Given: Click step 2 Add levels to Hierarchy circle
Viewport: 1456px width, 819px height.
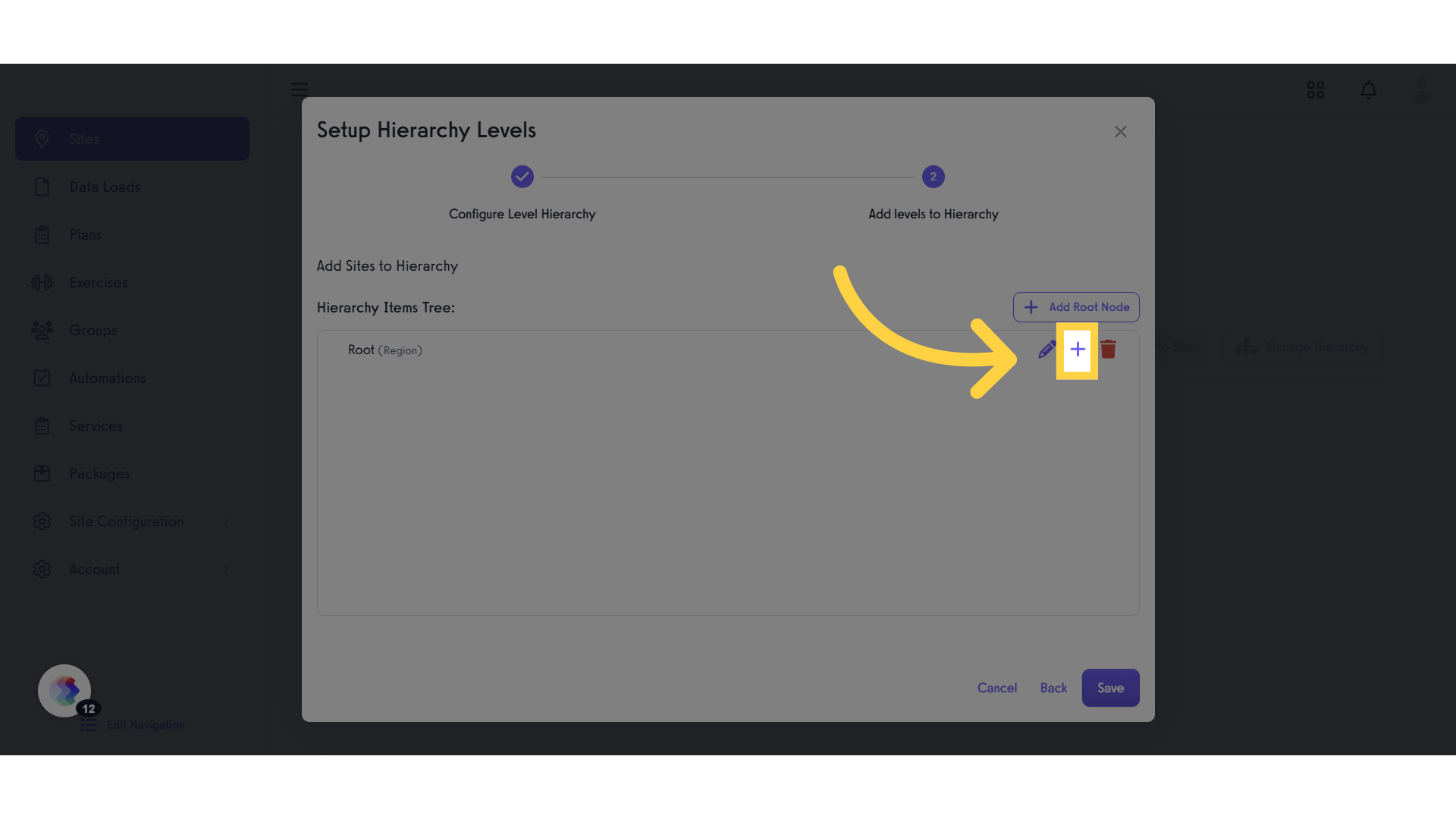Looking at the screenshot, I should point(934,177).
